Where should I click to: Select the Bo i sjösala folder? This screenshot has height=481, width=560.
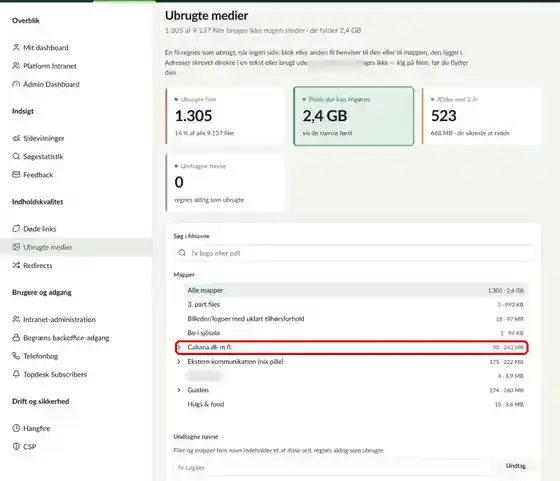click(356, 333)
